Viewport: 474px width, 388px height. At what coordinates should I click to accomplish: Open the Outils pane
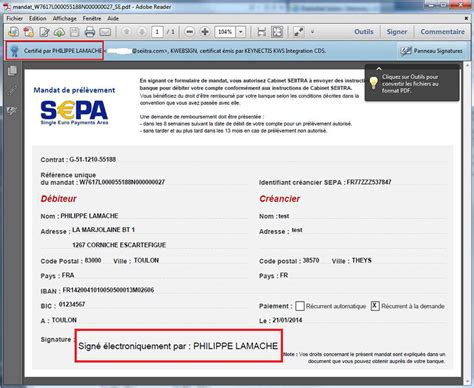(364, 32)
